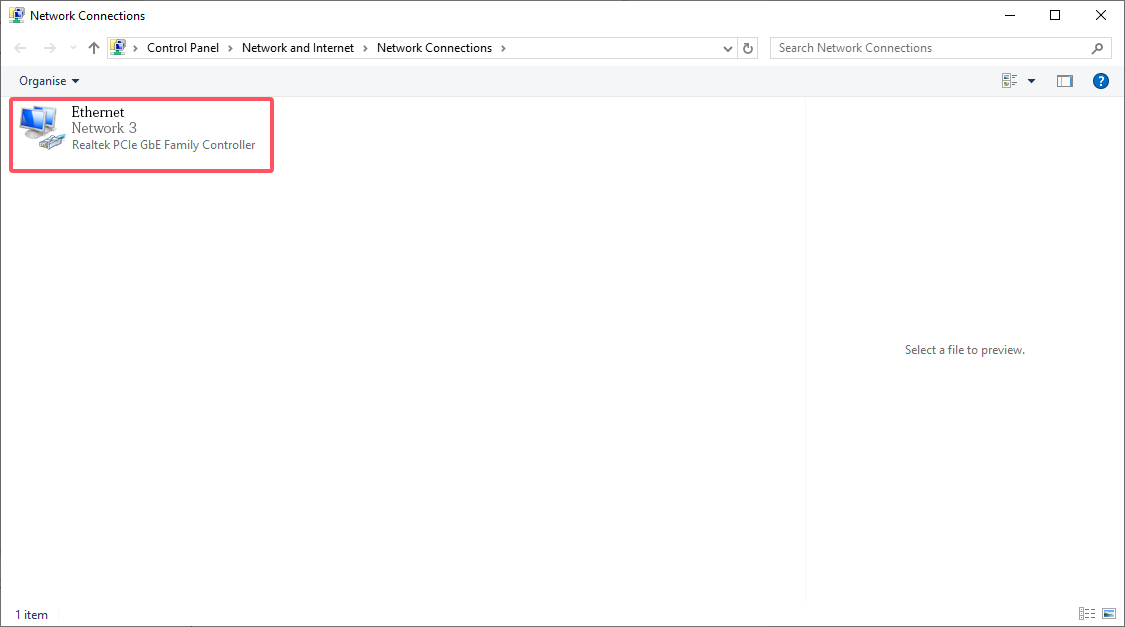The width and height of the screenshot is (1125, 627).
Task: Click the magnifier in the search box
Action: coord(1097,48)
